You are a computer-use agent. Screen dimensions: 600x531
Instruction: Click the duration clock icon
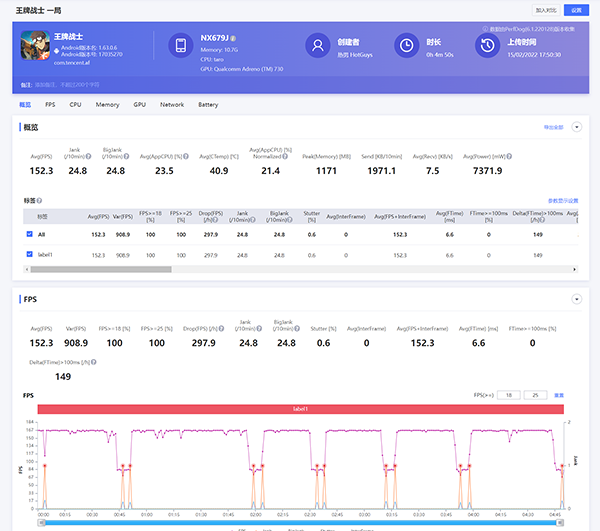(x=406, y=46)
